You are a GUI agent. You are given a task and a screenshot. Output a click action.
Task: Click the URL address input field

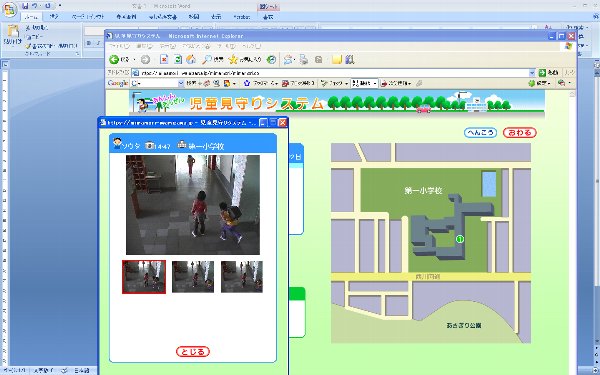click(x=330, y=73)
